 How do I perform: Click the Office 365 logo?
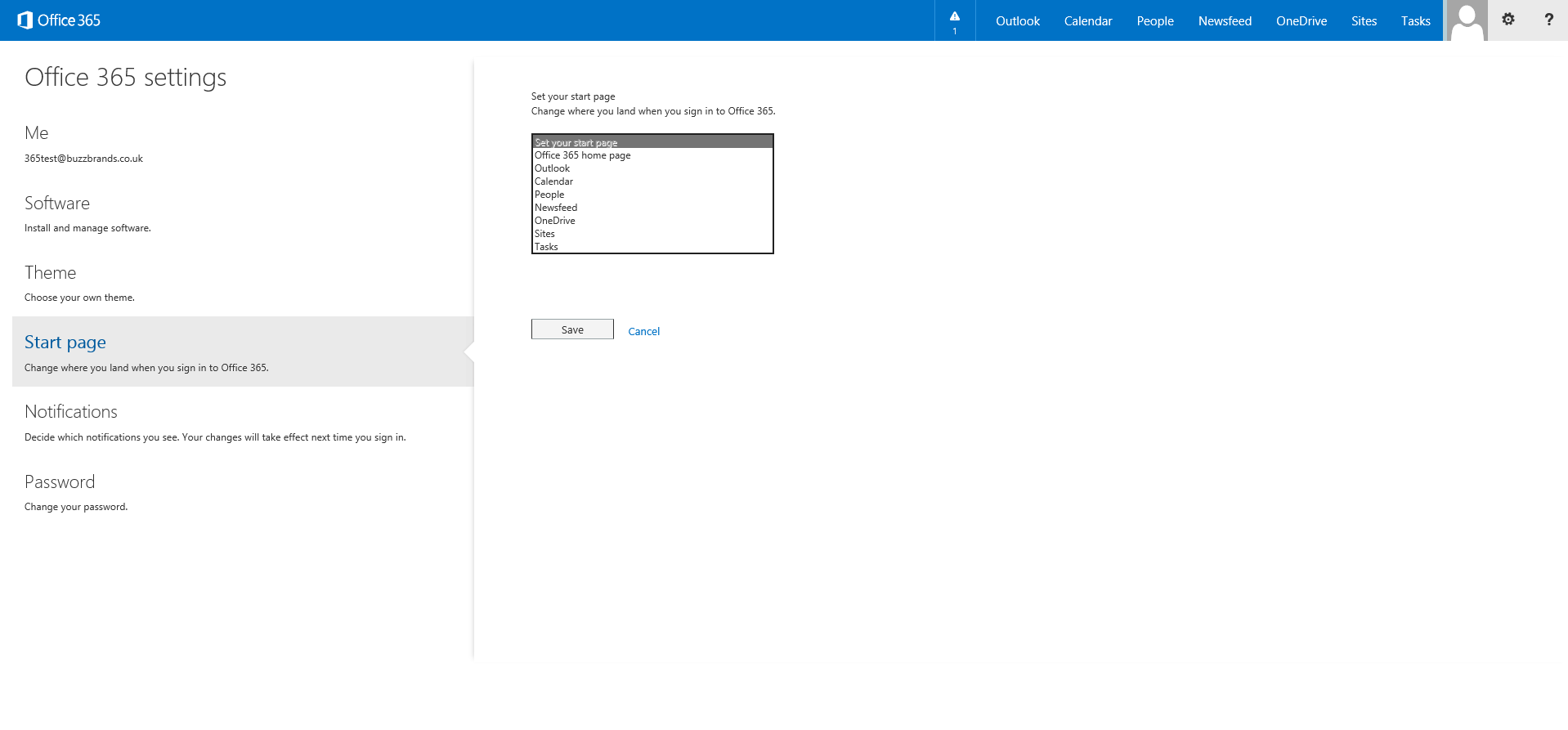[59, 20]
